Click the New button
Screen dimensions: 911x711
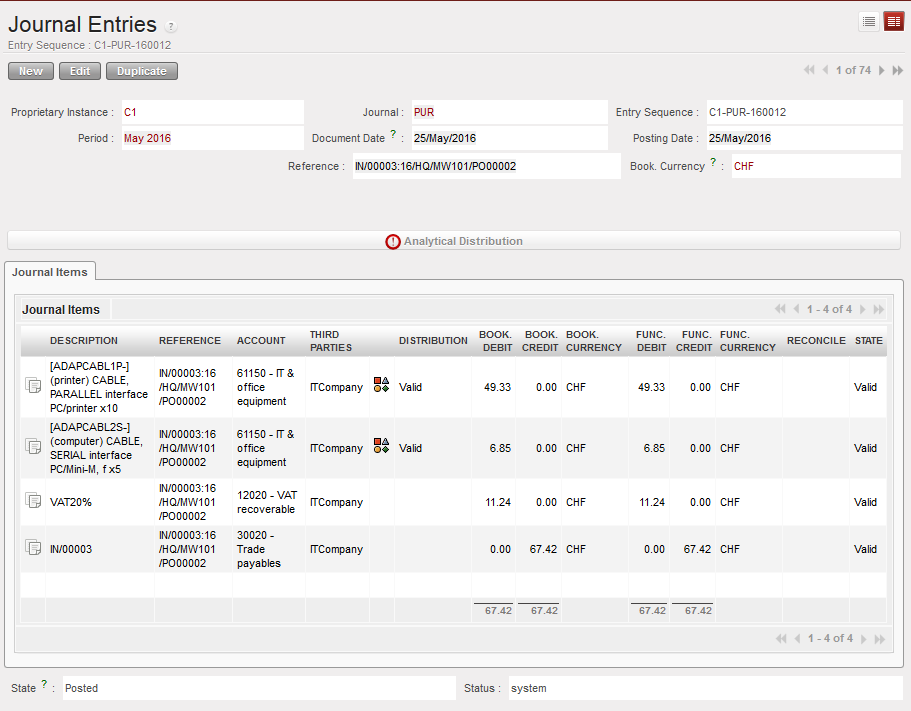click(x=31, y=71)
